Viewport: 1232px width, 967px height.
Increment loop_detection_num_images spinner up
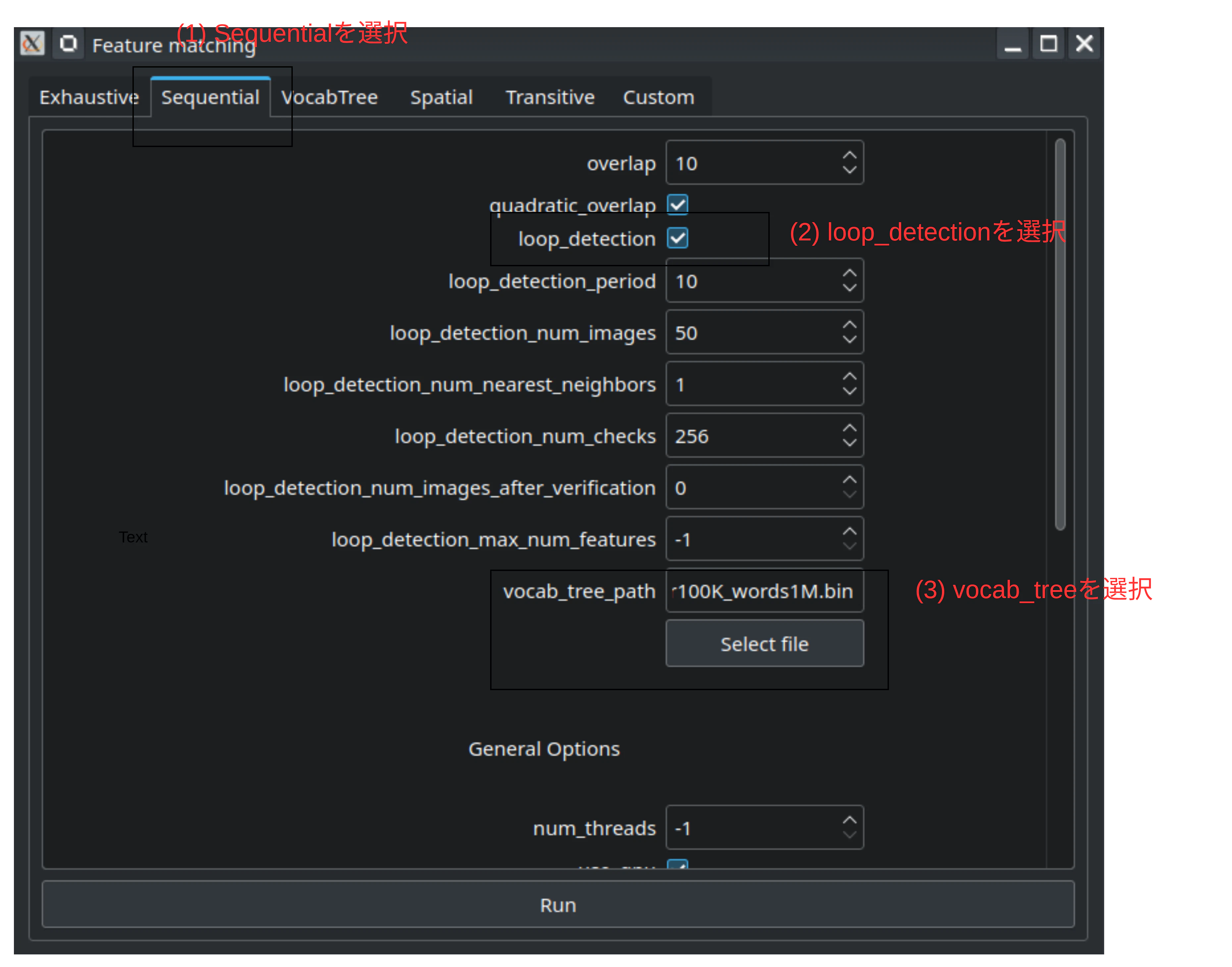(849, 325)
